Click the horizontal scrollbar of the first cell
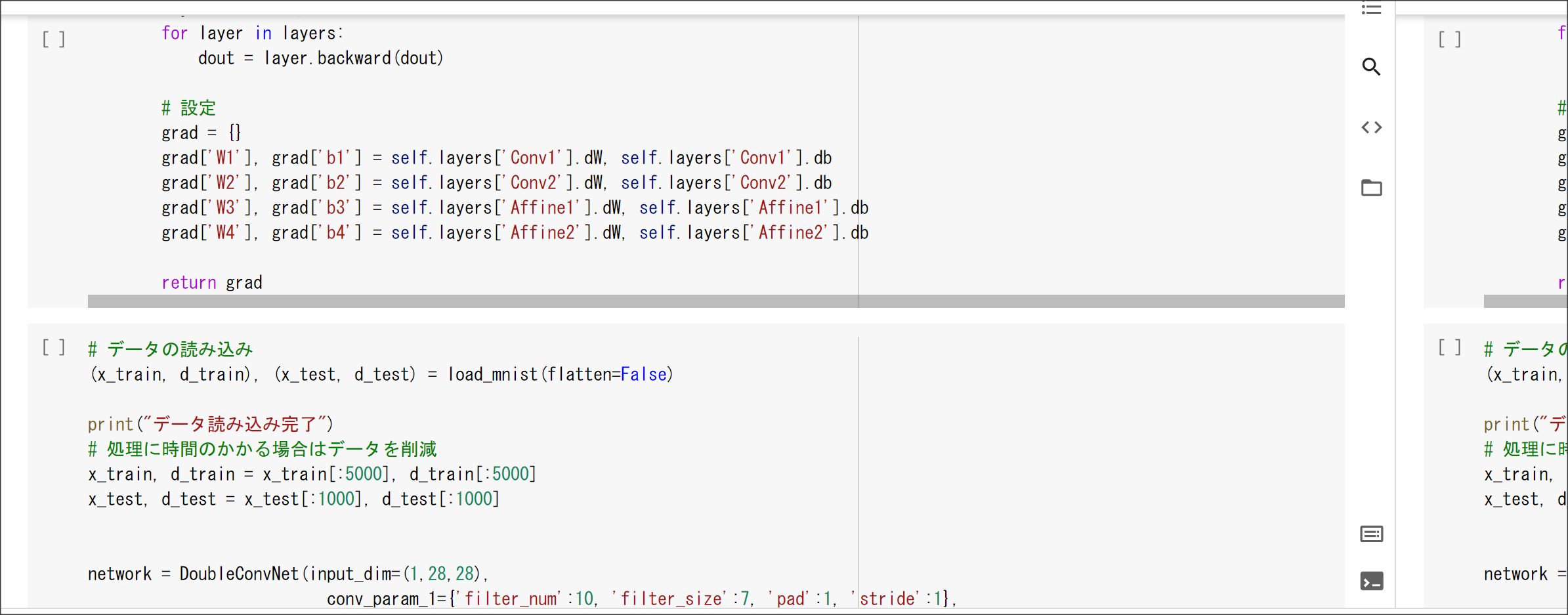The image size is (1568, 615). pos(716,301)
